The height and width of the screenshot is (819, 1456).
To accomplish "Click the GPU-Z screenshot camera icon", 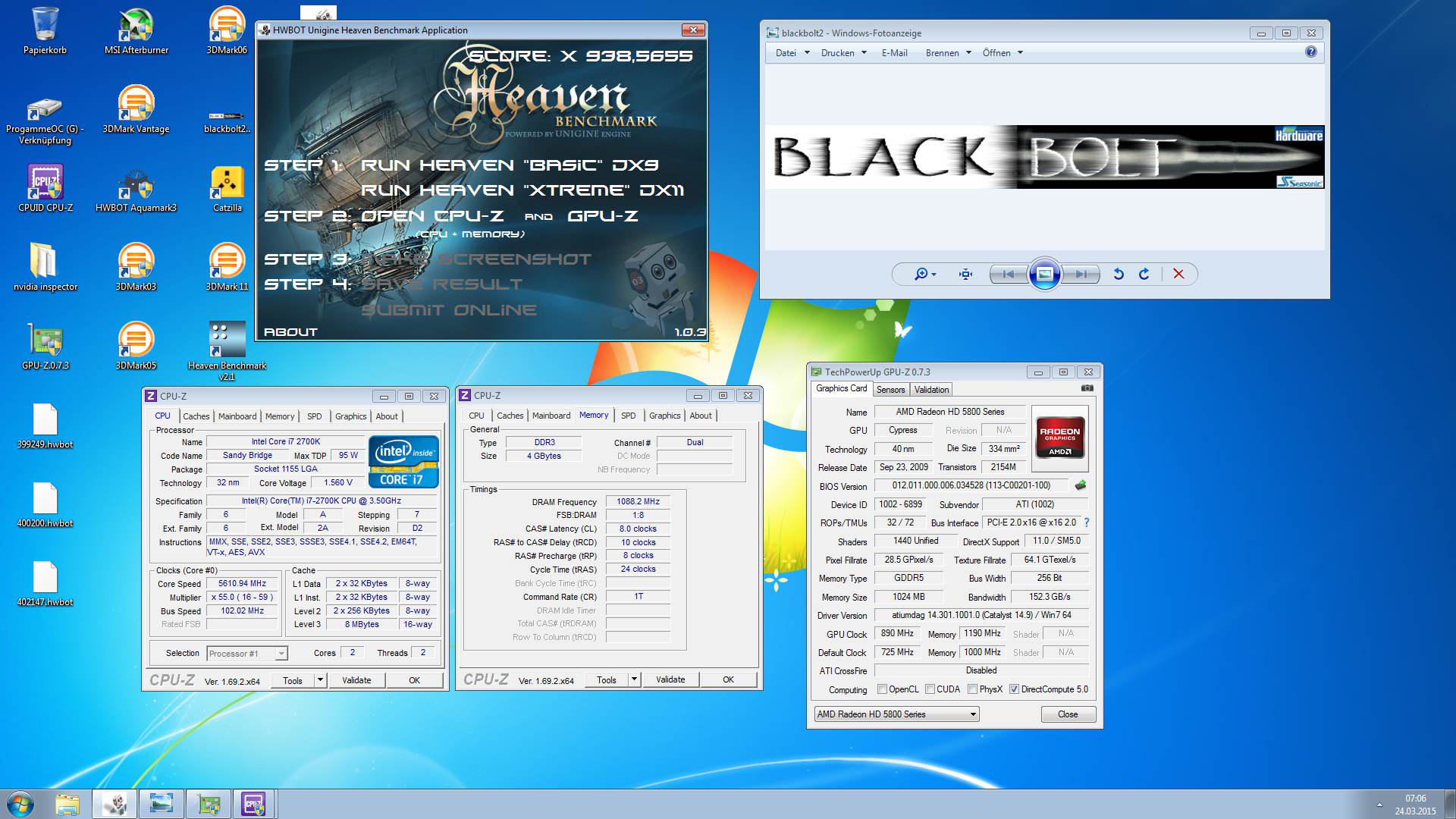I will pos(1087,388).
